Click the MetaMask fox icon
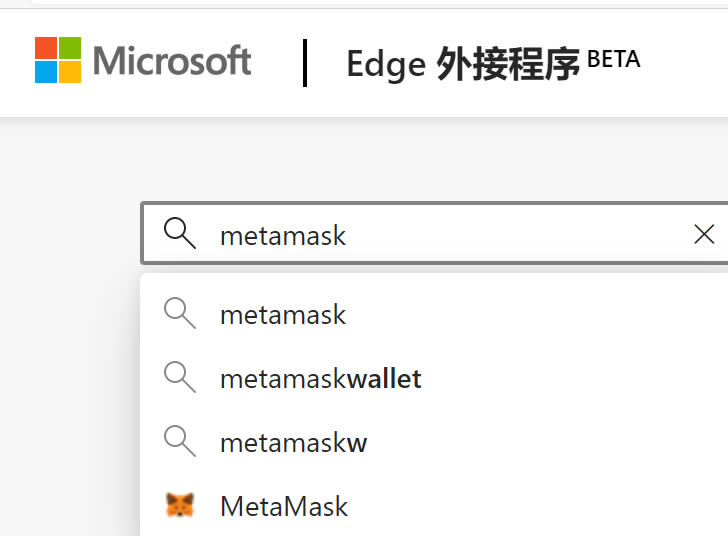 (180, 505)
